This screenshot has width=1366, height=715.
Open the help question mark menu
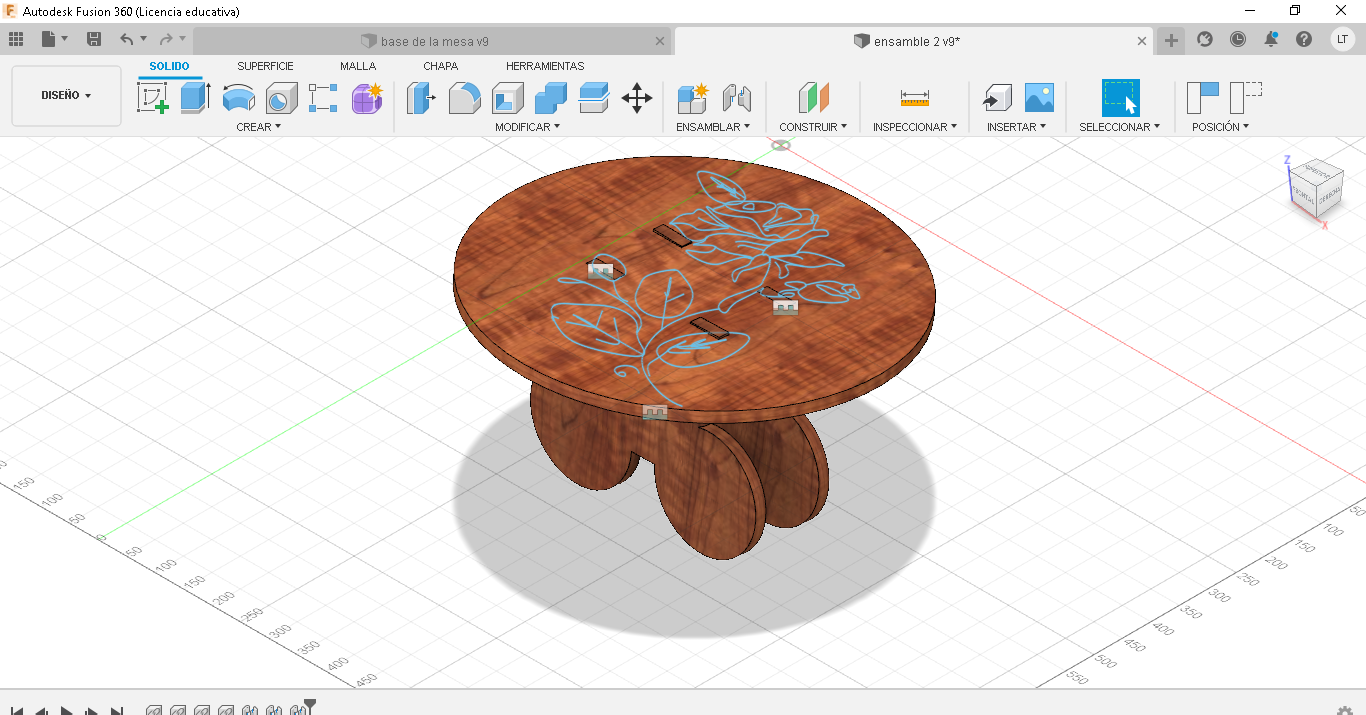pyautogui.click(x=1304, y=39)
